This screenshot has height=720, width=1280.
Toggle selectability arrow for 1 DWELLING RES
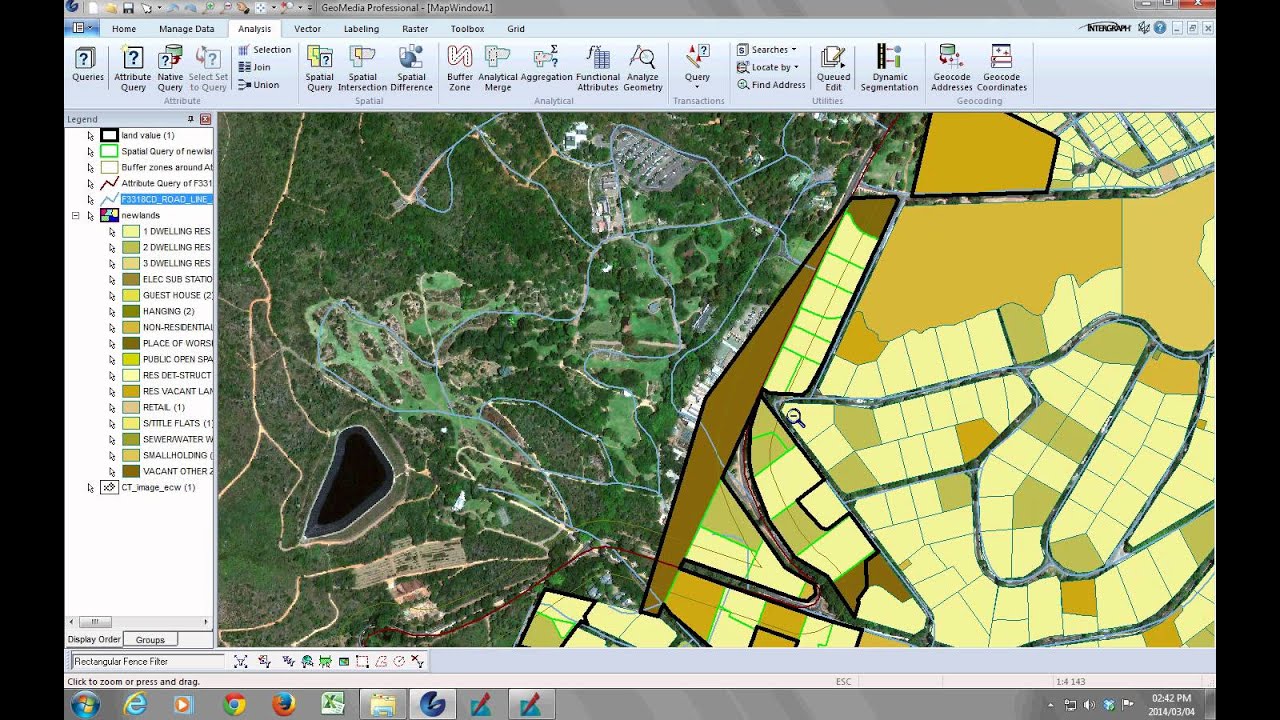(112, 232)
